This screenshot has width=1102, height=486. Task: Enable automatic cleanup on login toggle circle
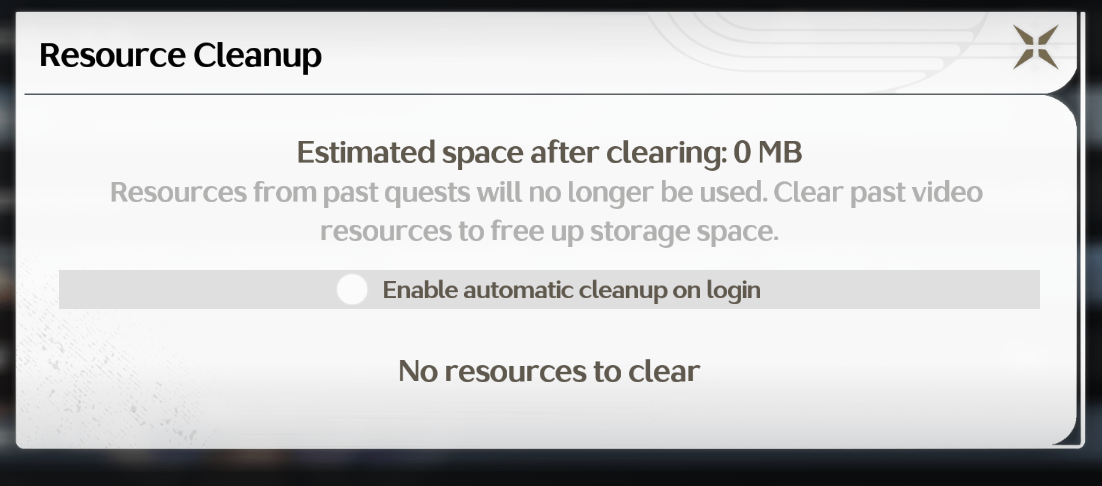point(352,290)
